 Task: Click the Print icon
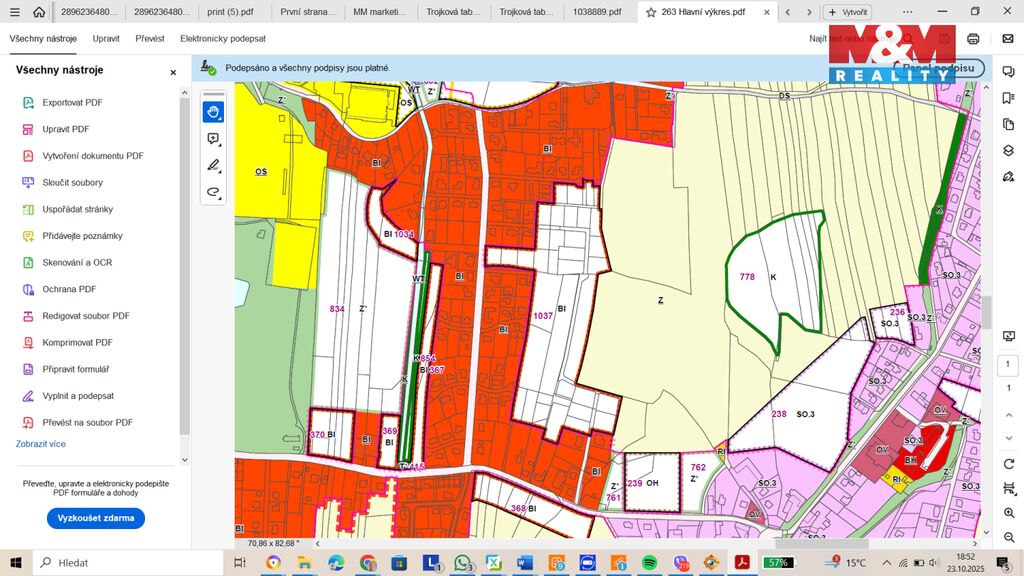(973, 39)
